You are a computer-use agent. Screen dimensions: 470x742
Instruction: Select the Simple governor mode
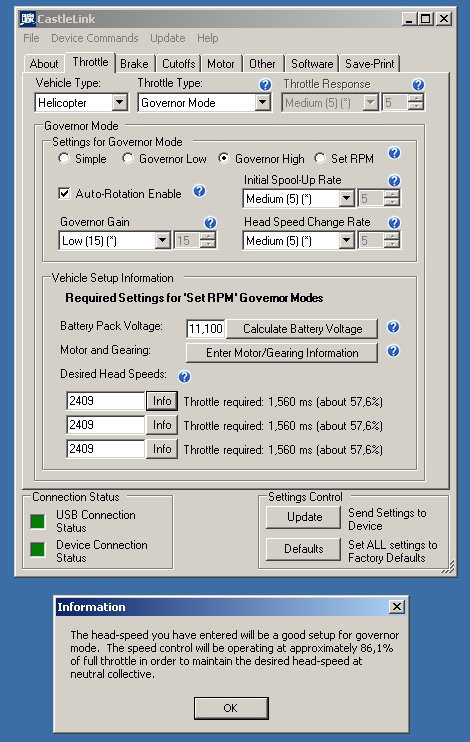(x=64, y=159)
